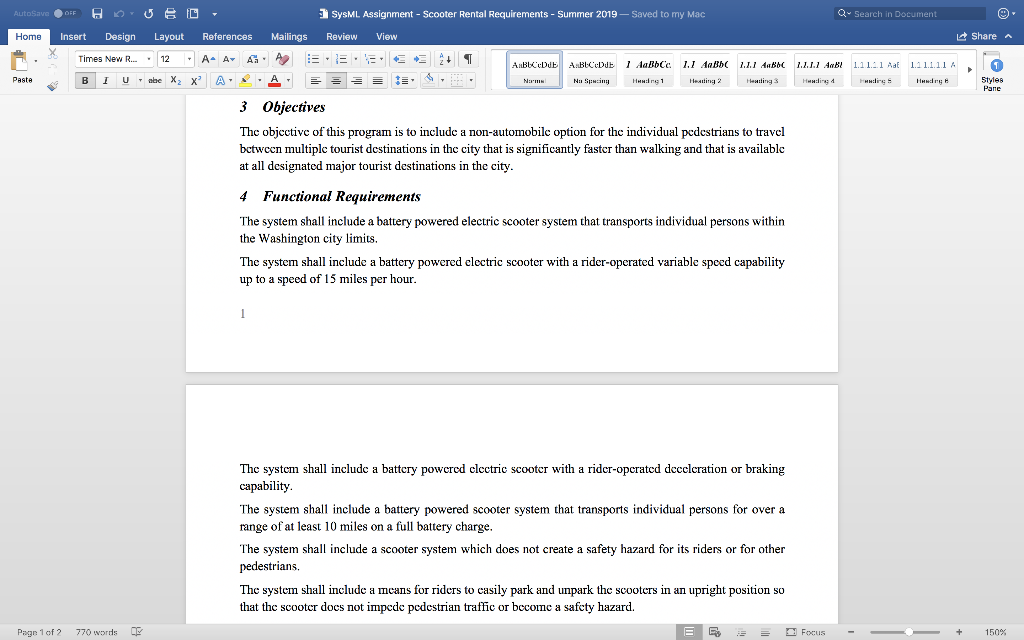Apply subscript formatting

pyautogui.click(x=175, y=80)
